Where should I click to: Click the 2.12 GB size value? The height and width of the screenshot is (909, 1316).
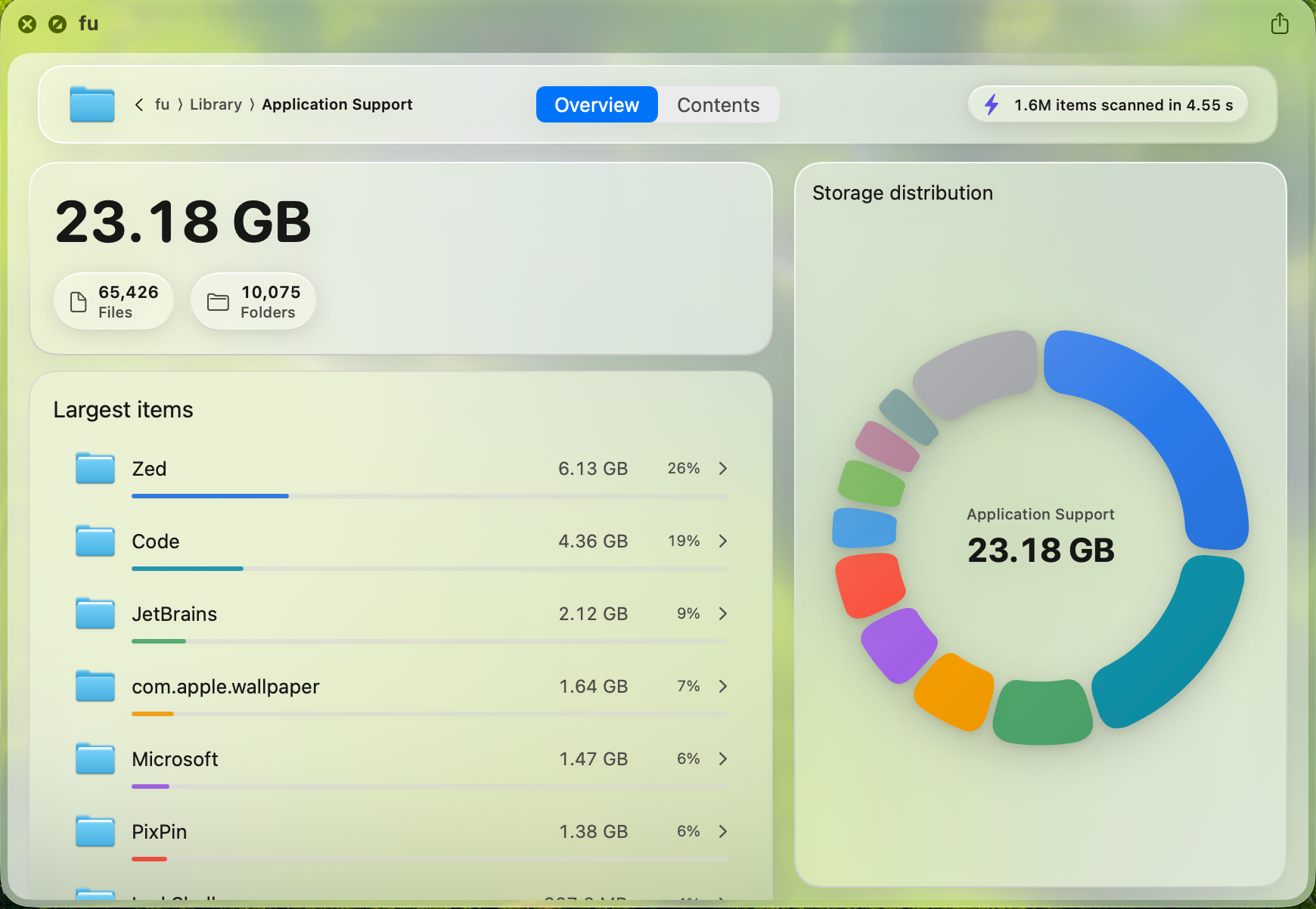[x=593, y=614]
